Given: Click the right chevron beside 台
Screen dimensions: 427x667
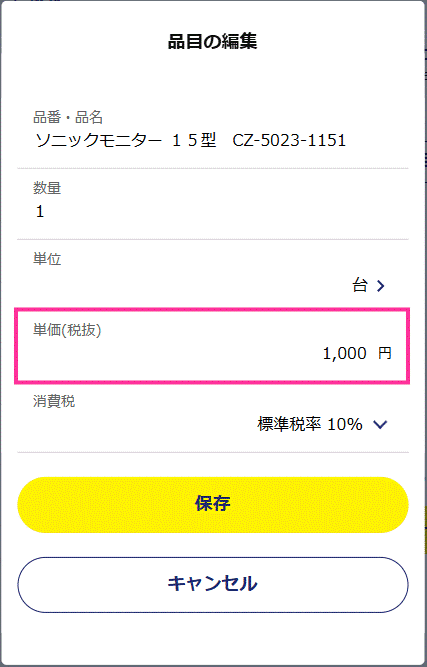Looking at the screenshot, I should click(381, 286).
